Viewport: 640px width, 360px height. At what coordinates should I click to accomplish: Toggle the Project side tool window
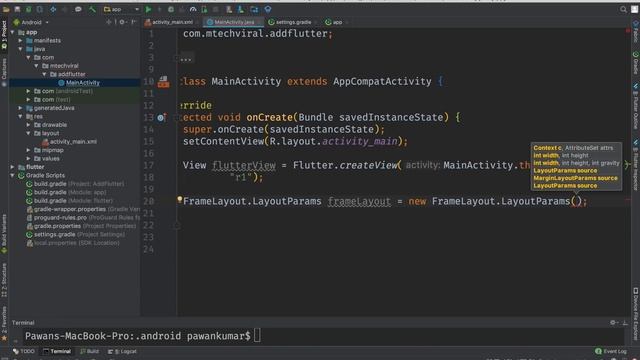(4, 36)
